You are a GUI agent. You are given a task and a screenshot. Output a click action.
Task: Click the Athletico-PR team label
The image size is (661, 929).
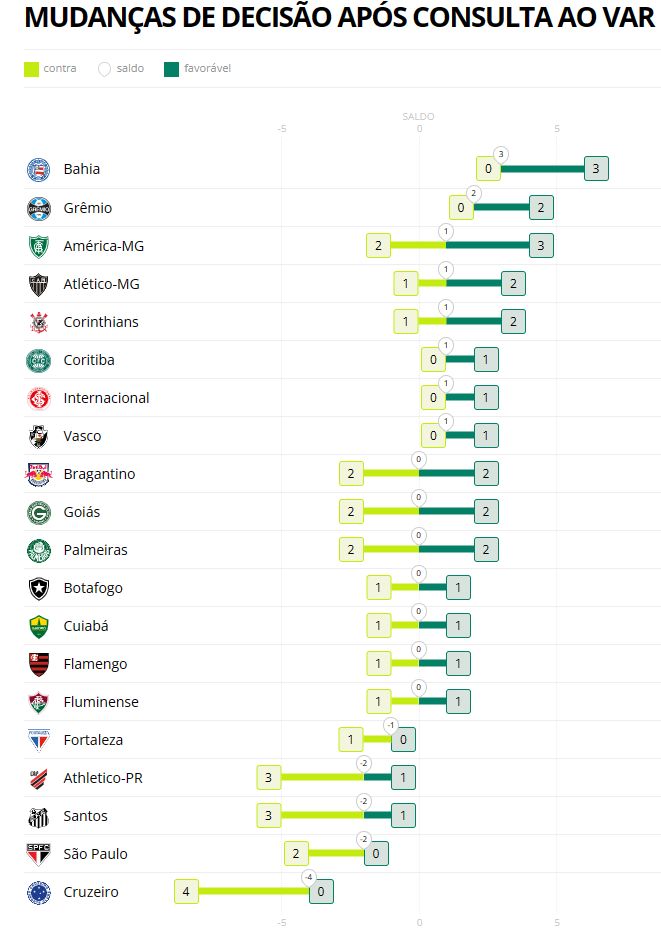point(103,778)
